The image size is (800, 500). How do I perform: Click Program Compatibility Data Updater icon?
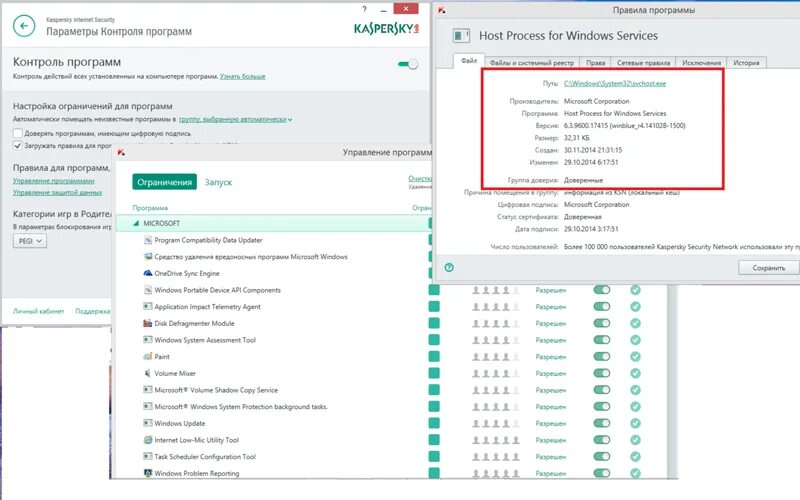(148, 240)
